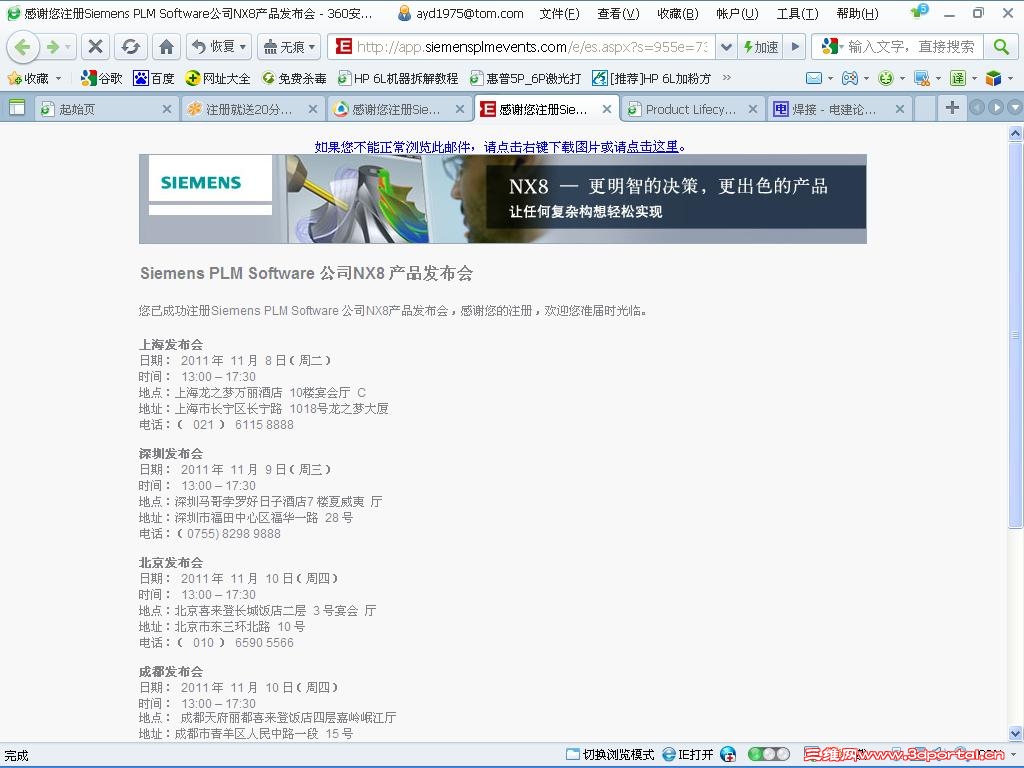
Task: Open the home page via house icon
Action: (167, 46)
